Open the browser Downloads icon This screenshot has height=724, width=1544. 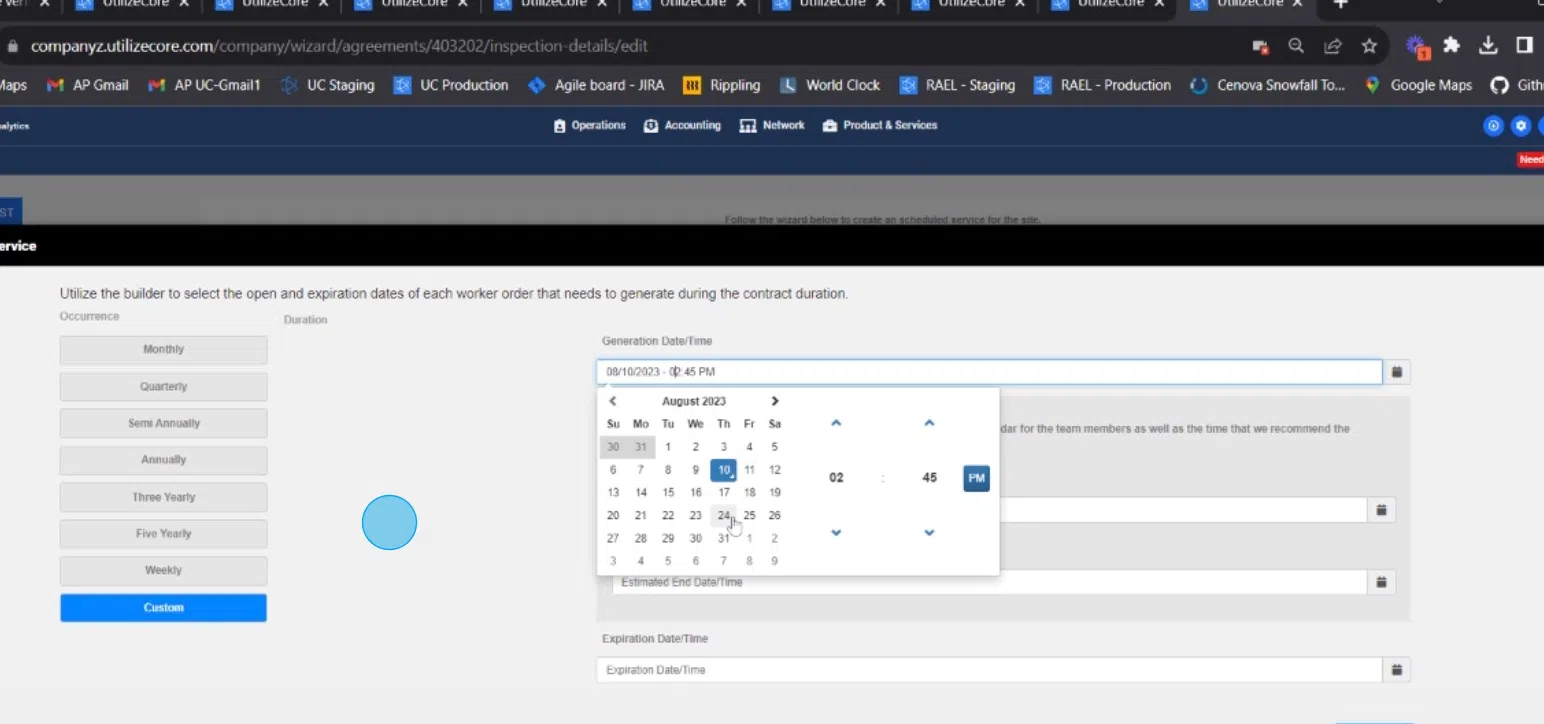pyautogui.click(x=1488, y=46)
